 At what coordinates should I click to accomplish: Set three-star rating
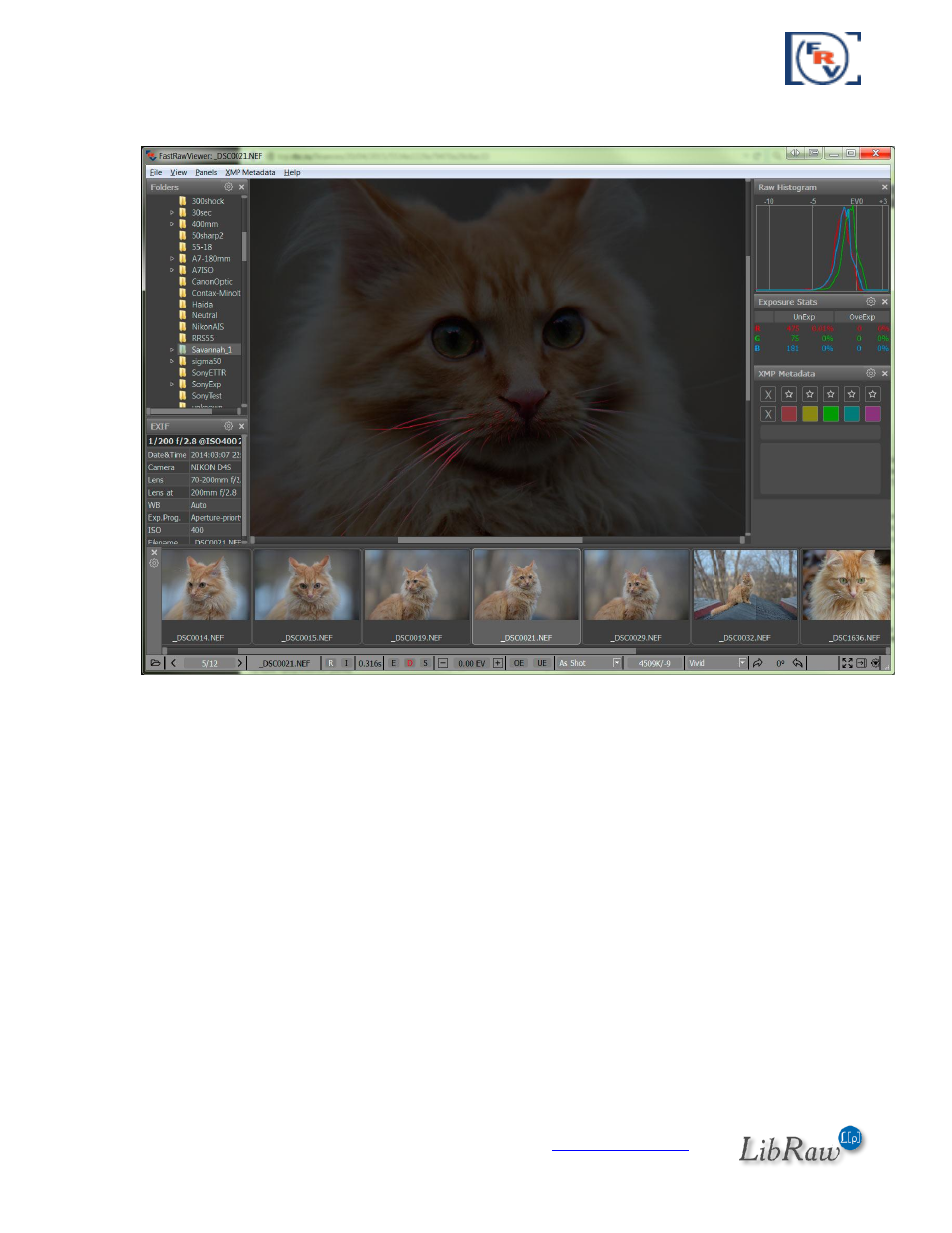pos(831,394)
